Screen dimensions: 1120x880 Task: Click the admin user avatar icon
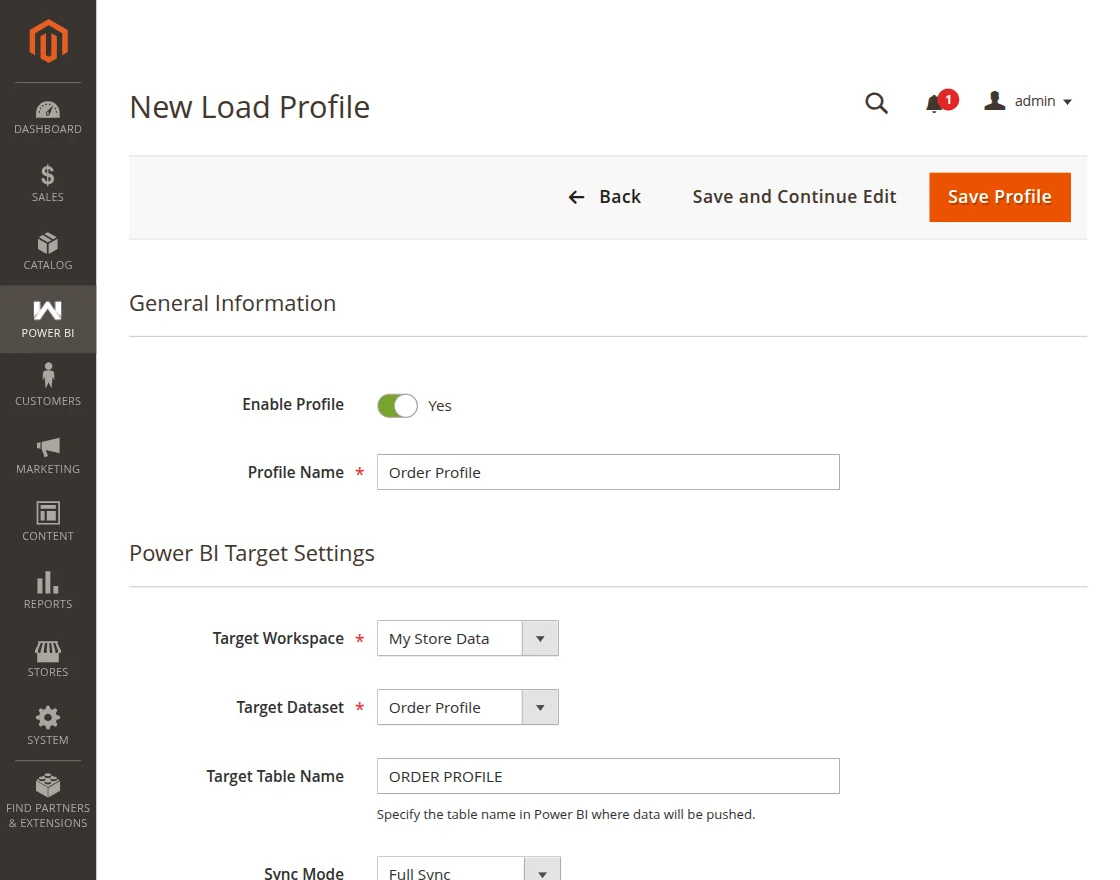[994, 101]
